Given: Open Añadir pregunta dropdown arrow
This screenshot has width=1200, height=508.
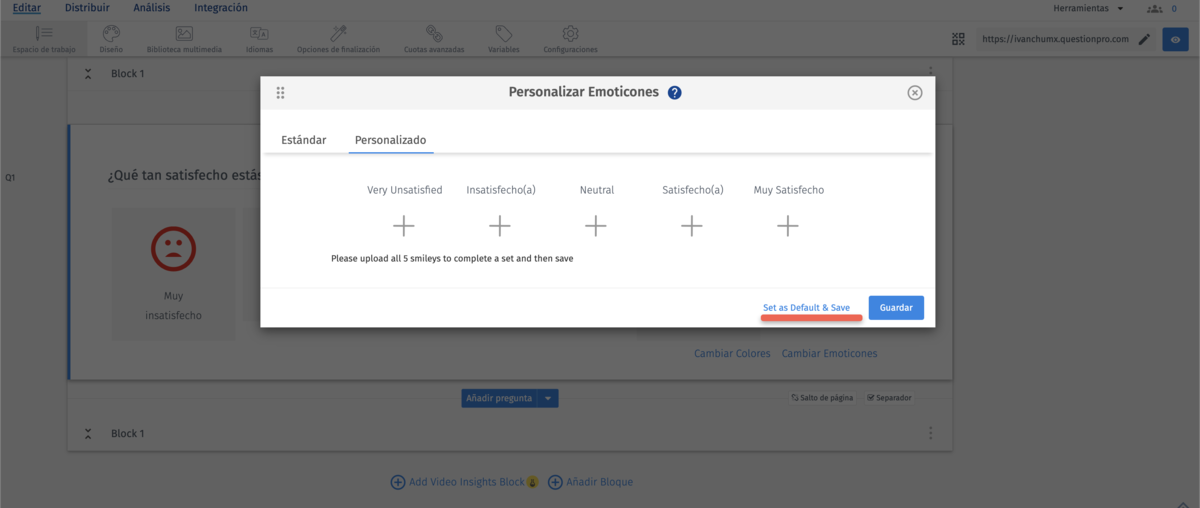Looking at the screenshot, I should (x=548, y=398).
